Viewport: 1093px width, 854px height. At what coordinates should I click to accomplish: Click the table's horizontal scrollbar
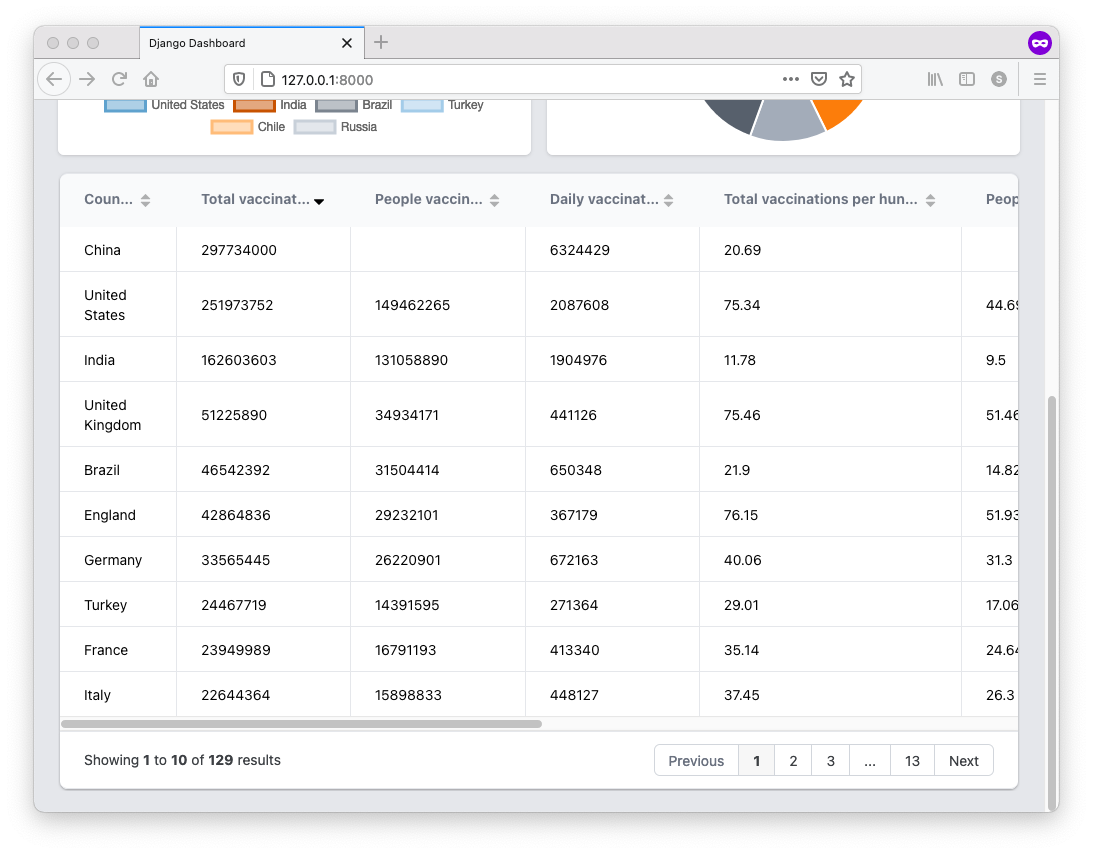pyautogui.click(x=301, y=723)
